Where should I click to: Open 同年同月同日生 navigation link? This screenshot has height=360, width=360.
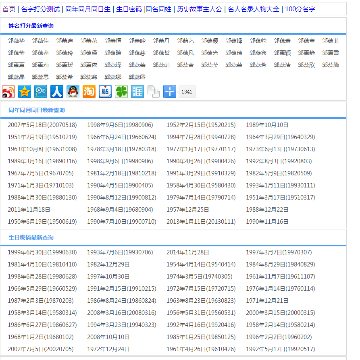click(x=88, y=9)
